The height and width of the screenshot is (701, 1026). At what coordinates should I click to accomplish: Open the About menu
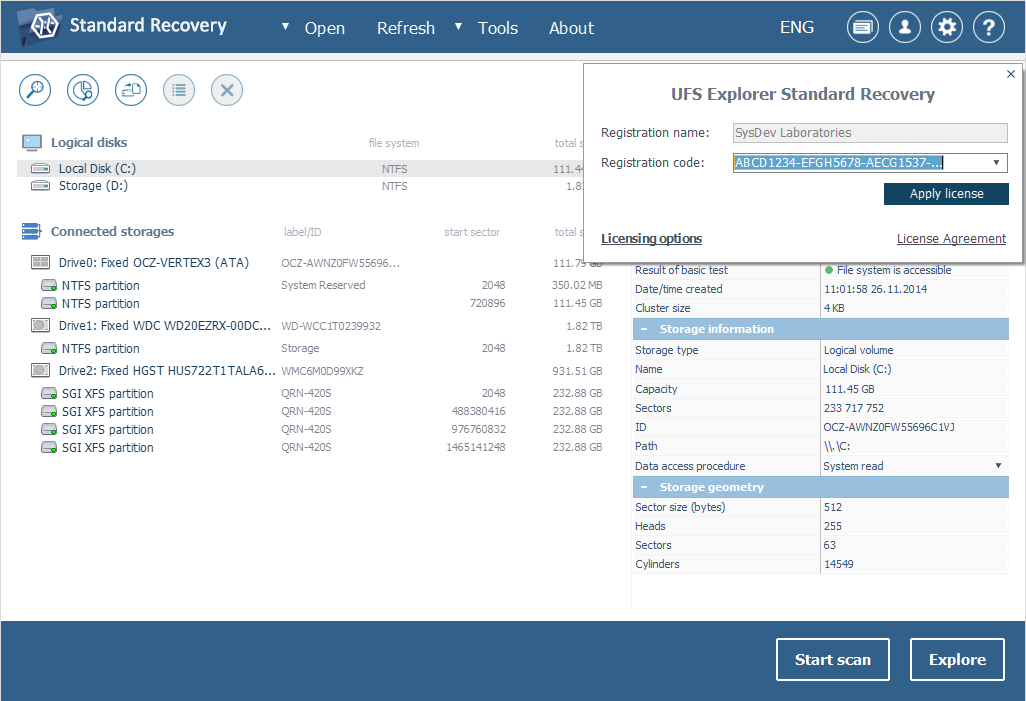click(571, 28)
